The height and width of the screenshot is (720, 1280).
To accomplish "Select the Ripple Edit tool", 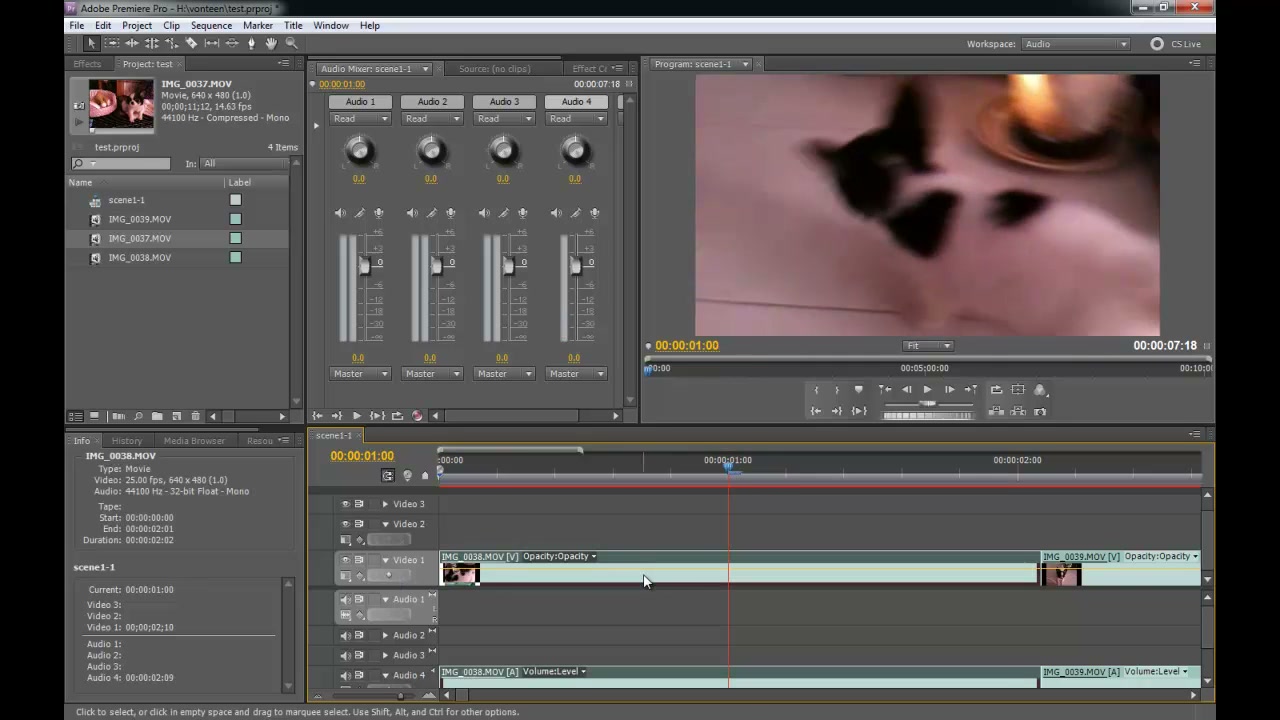I will (131, 44).
